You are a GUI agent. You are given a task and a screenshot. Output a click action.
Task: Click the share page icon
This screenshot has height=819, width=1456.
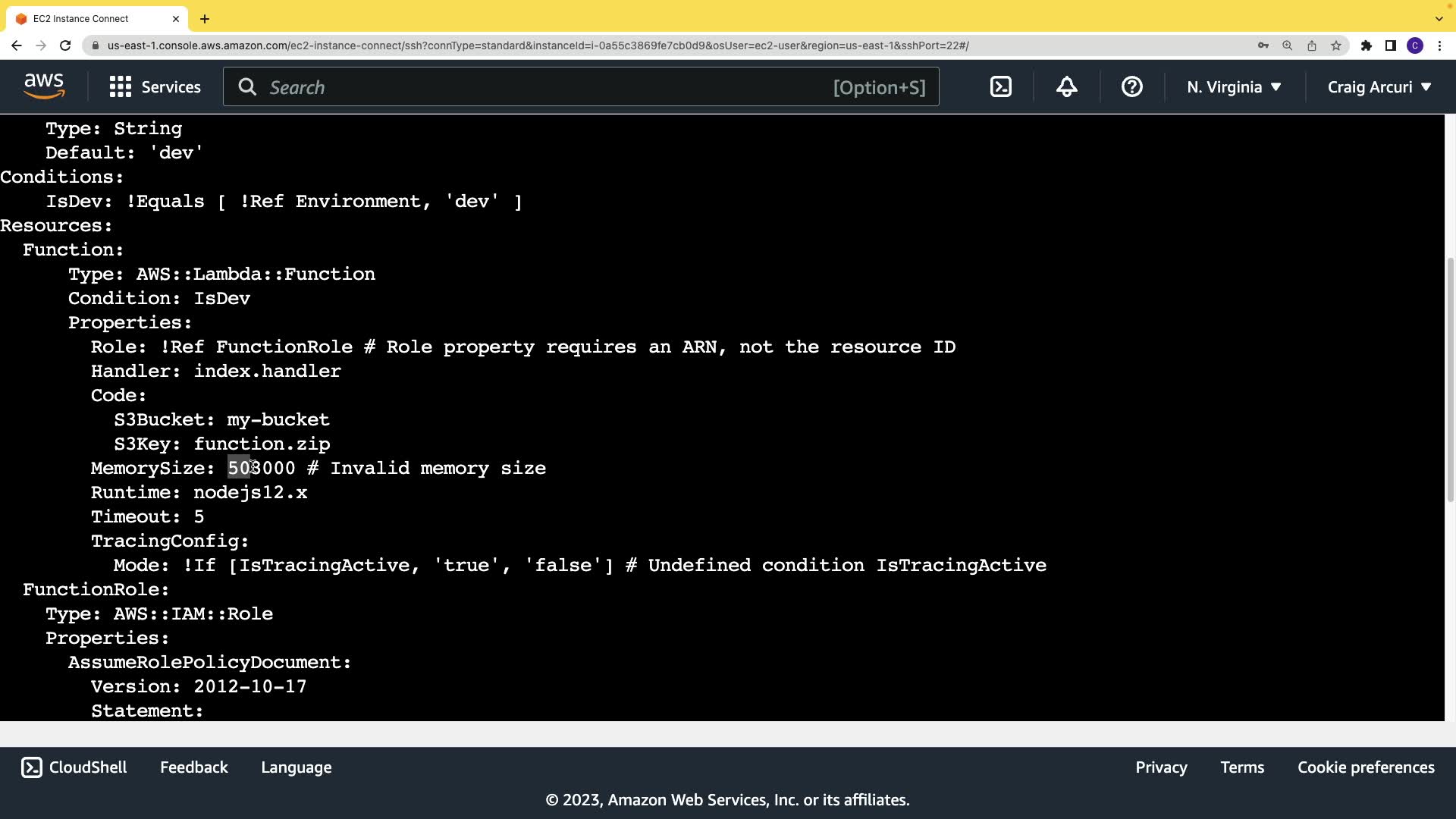(1312, 45)
